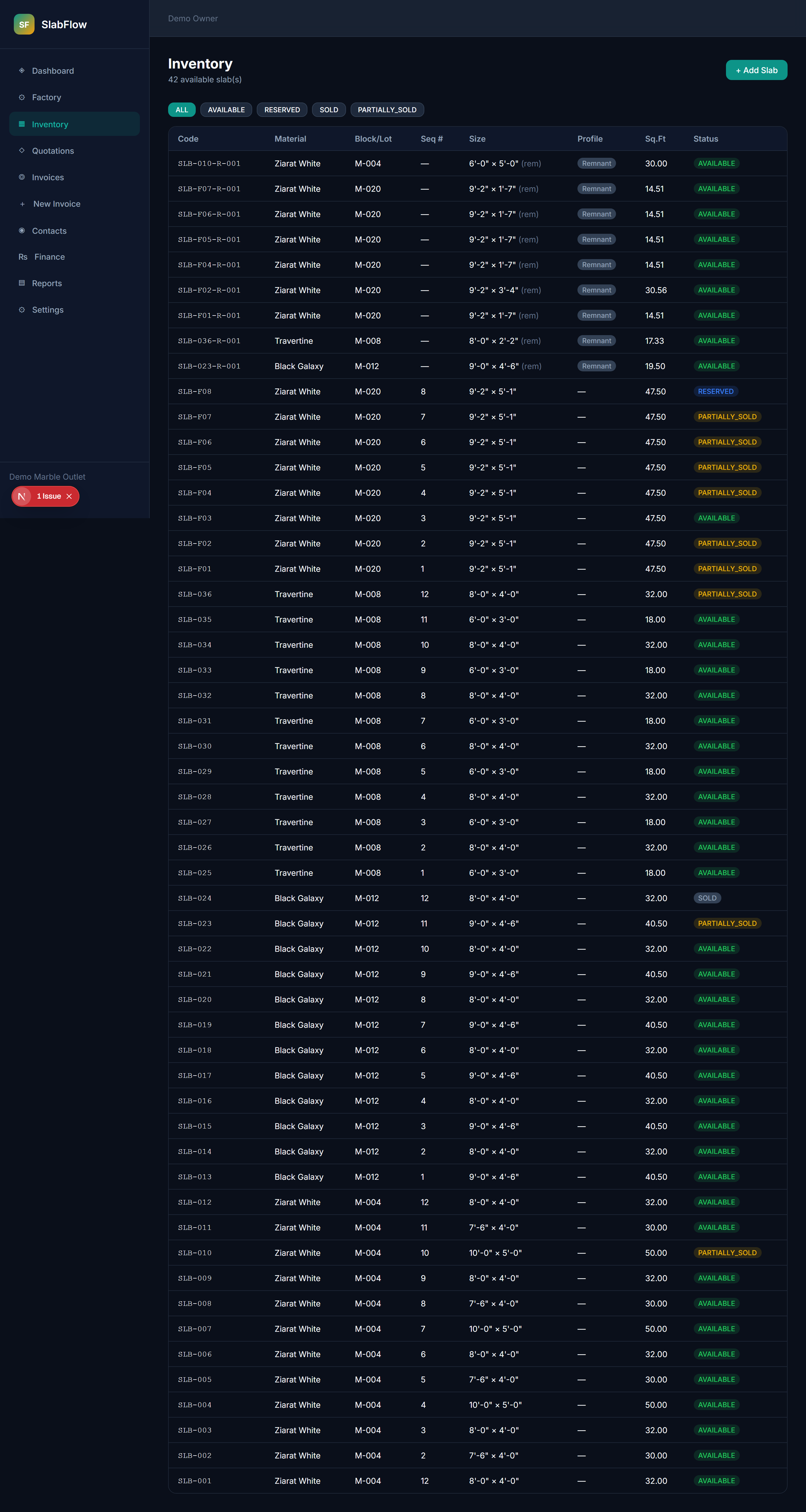Click Demo Marble Outlet label
The width and height of the screenshot is (806, 1512).
(47, 477)
